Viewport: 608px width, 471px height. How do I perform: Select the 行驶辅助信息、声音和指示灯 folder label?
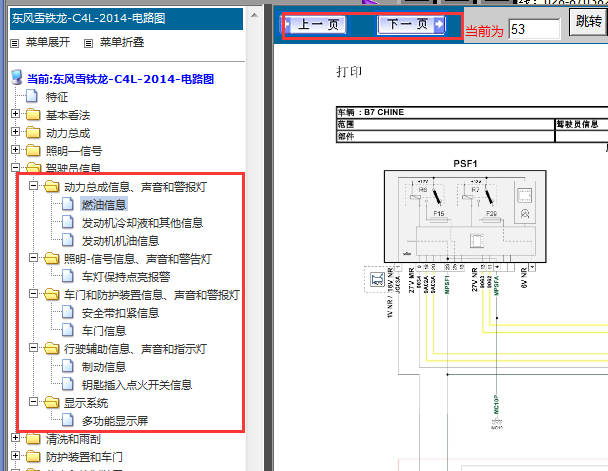pos(135,349)
